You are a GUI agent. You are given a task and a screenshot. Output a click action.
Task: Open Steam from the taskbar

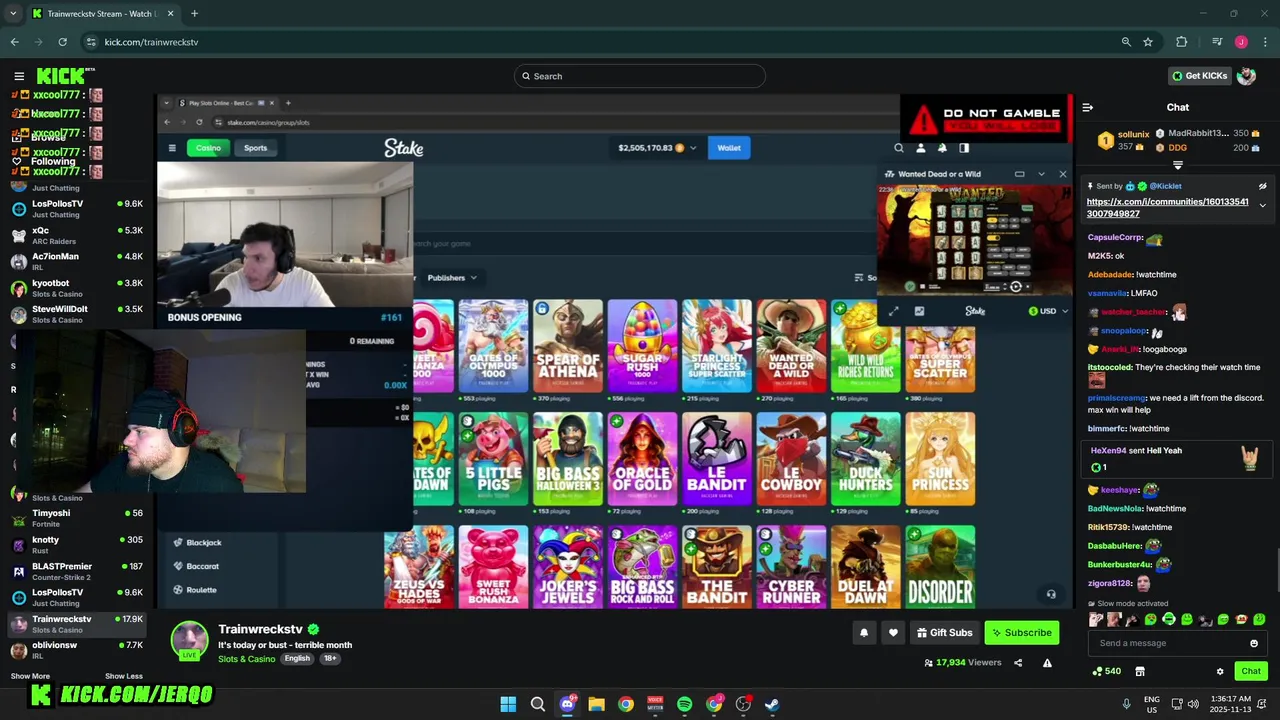click(x=772, y=704)
